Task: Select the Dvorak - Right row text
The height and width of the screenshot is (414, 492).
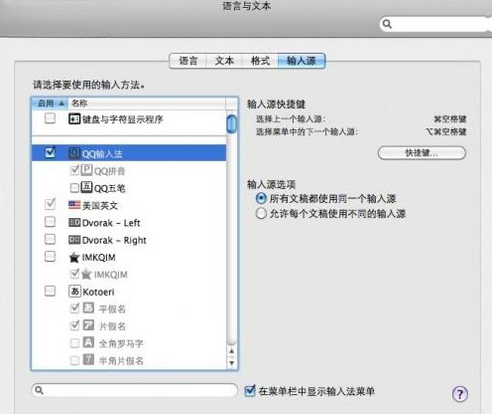Action: coord(114,240)
